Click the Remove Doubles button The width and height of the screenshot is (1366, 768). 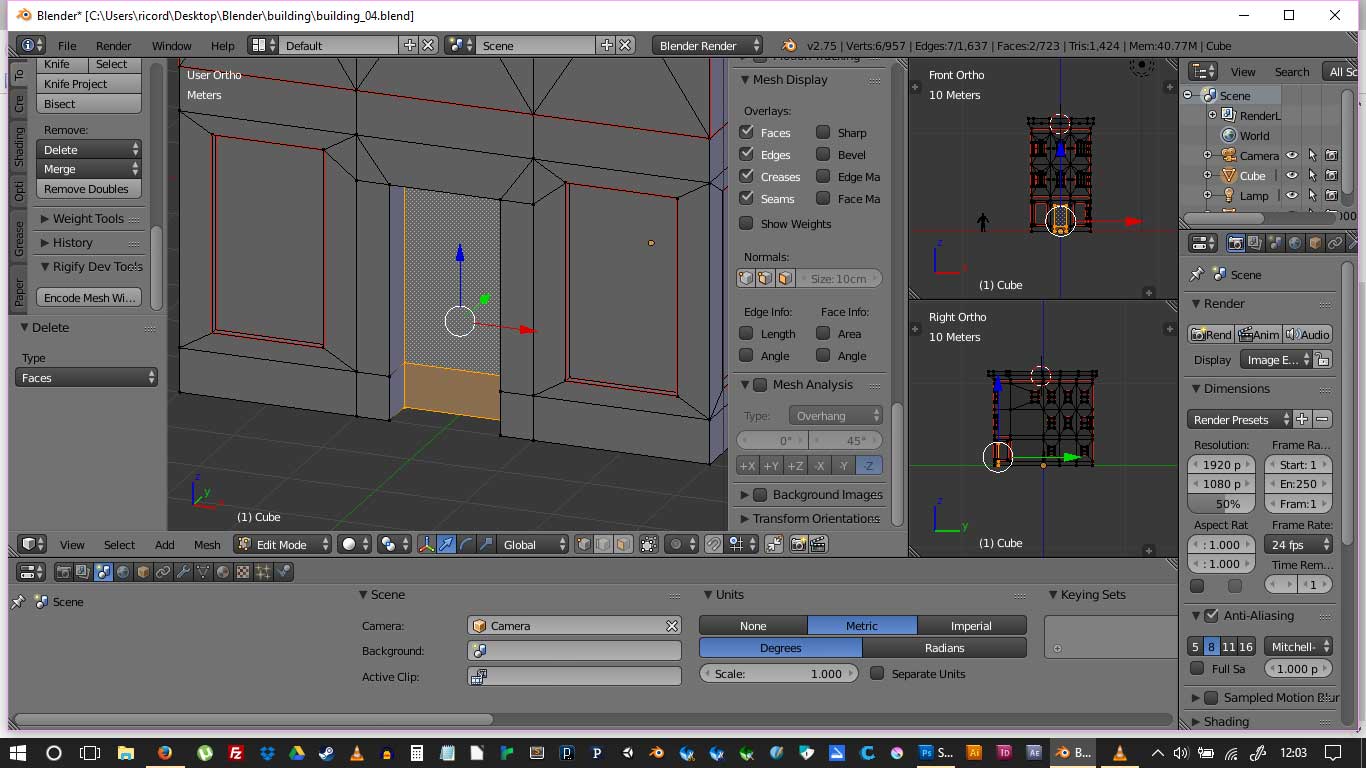(86, 189)
